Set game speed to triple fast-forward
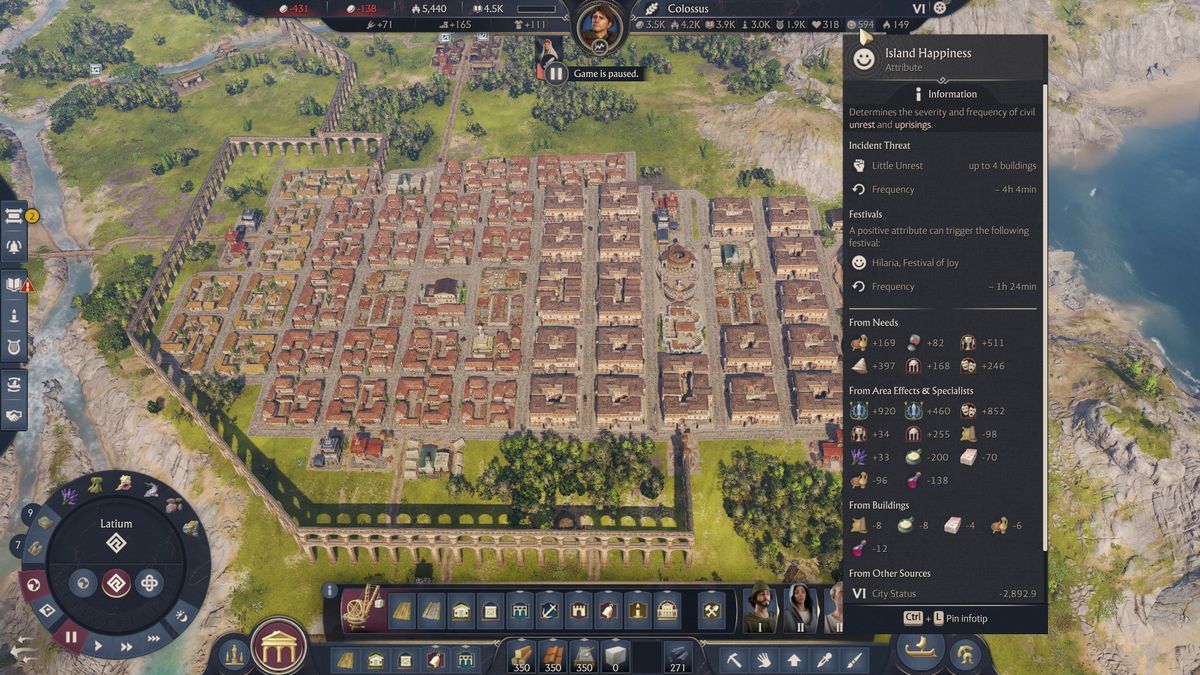Image resolution: width=1200 pixels, height=675 pixels. click(x=154, y=638)
